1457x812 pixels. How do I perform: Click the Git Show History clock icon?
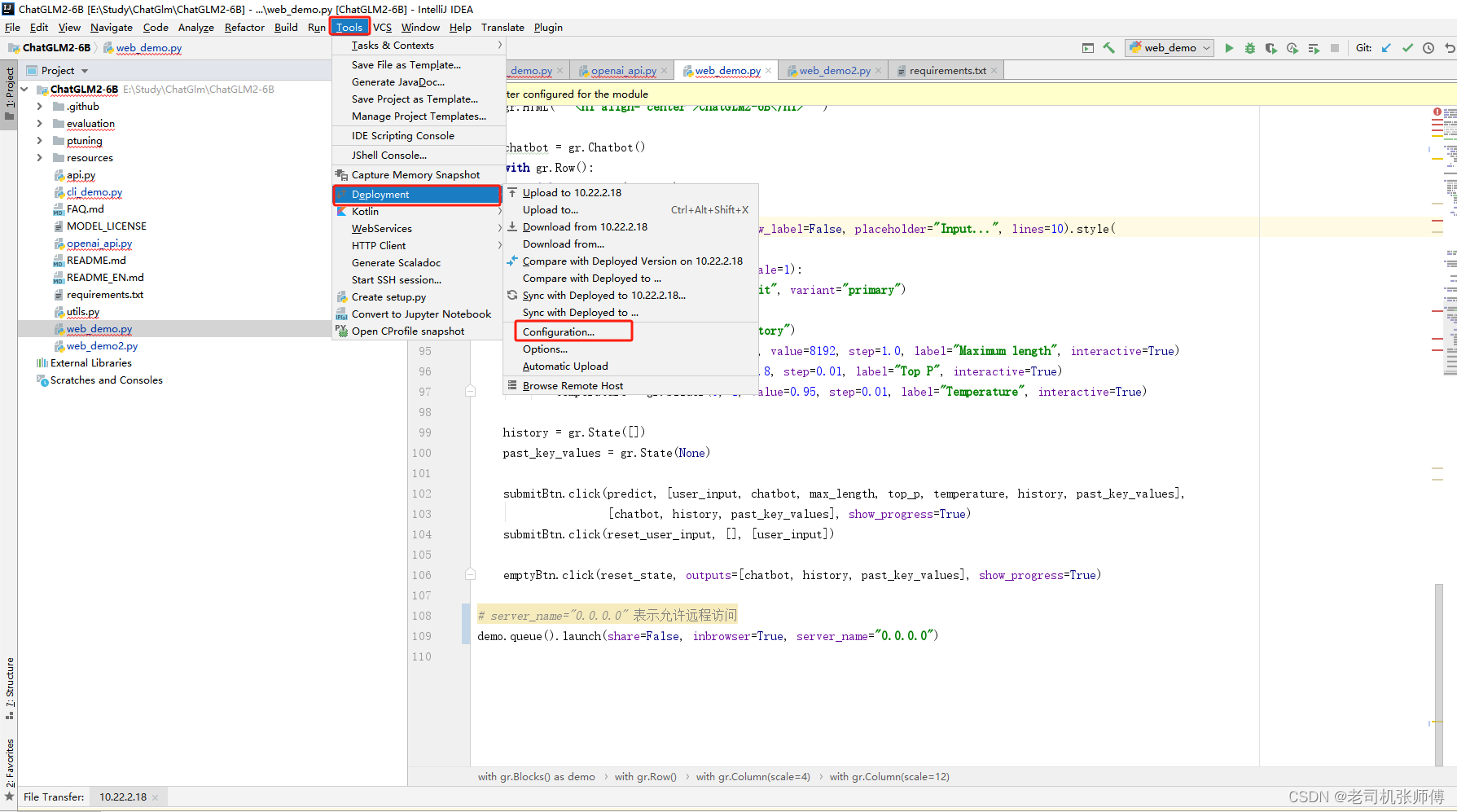[x=1428, y=48]
